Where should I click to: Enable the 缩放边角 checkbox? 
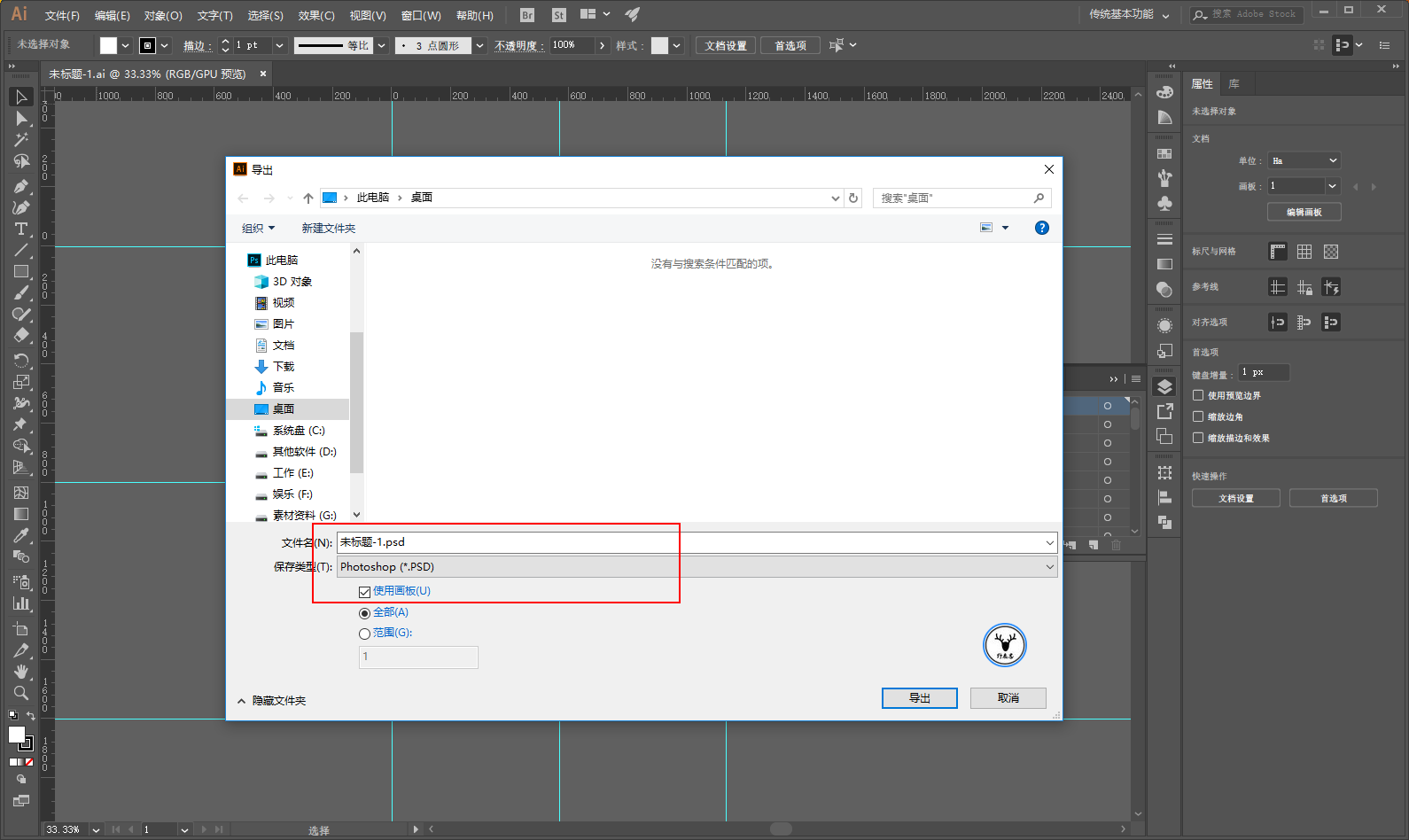point(1198,416)
